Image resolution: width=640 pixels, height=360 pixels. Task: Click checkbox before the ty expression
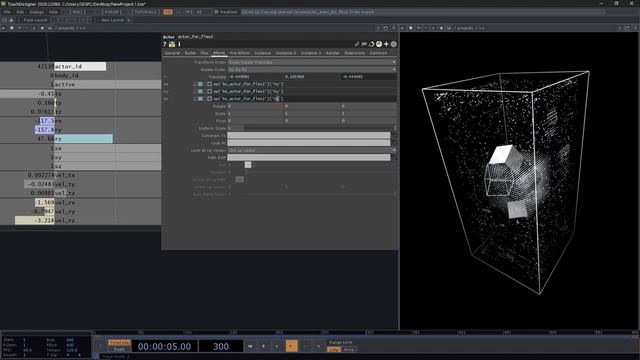209,91
